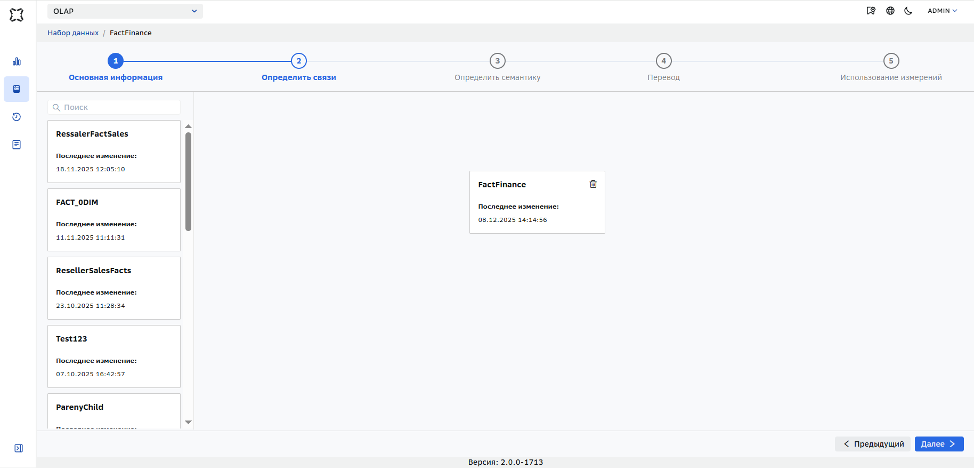
Task: Open the datasets sidebar icon
Action: point(17,89)
